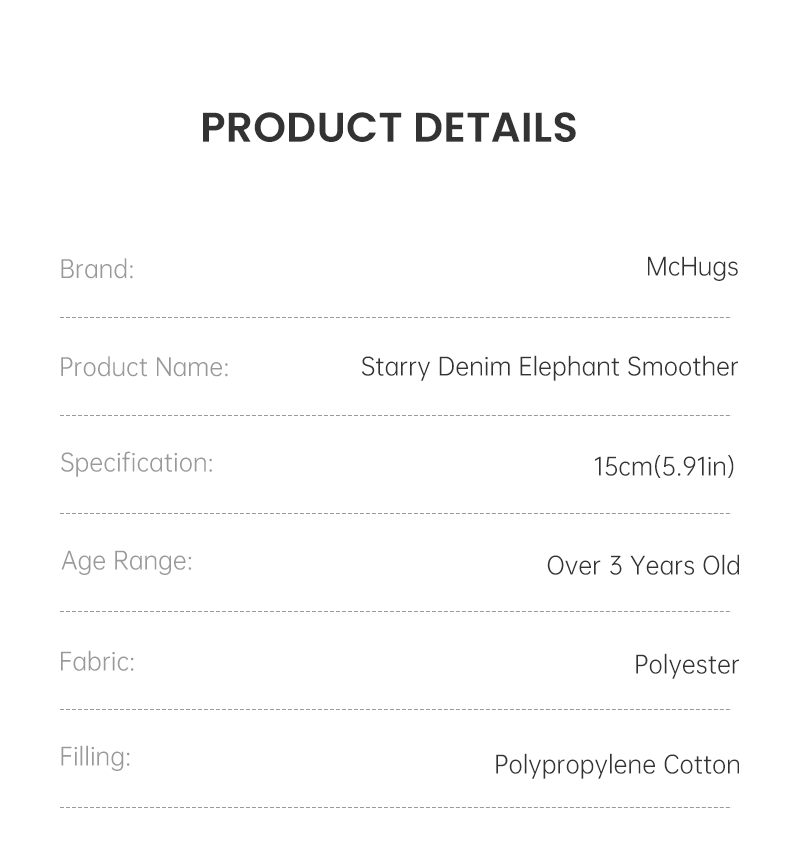Click the Product Name label

click(x=144, y=367)
